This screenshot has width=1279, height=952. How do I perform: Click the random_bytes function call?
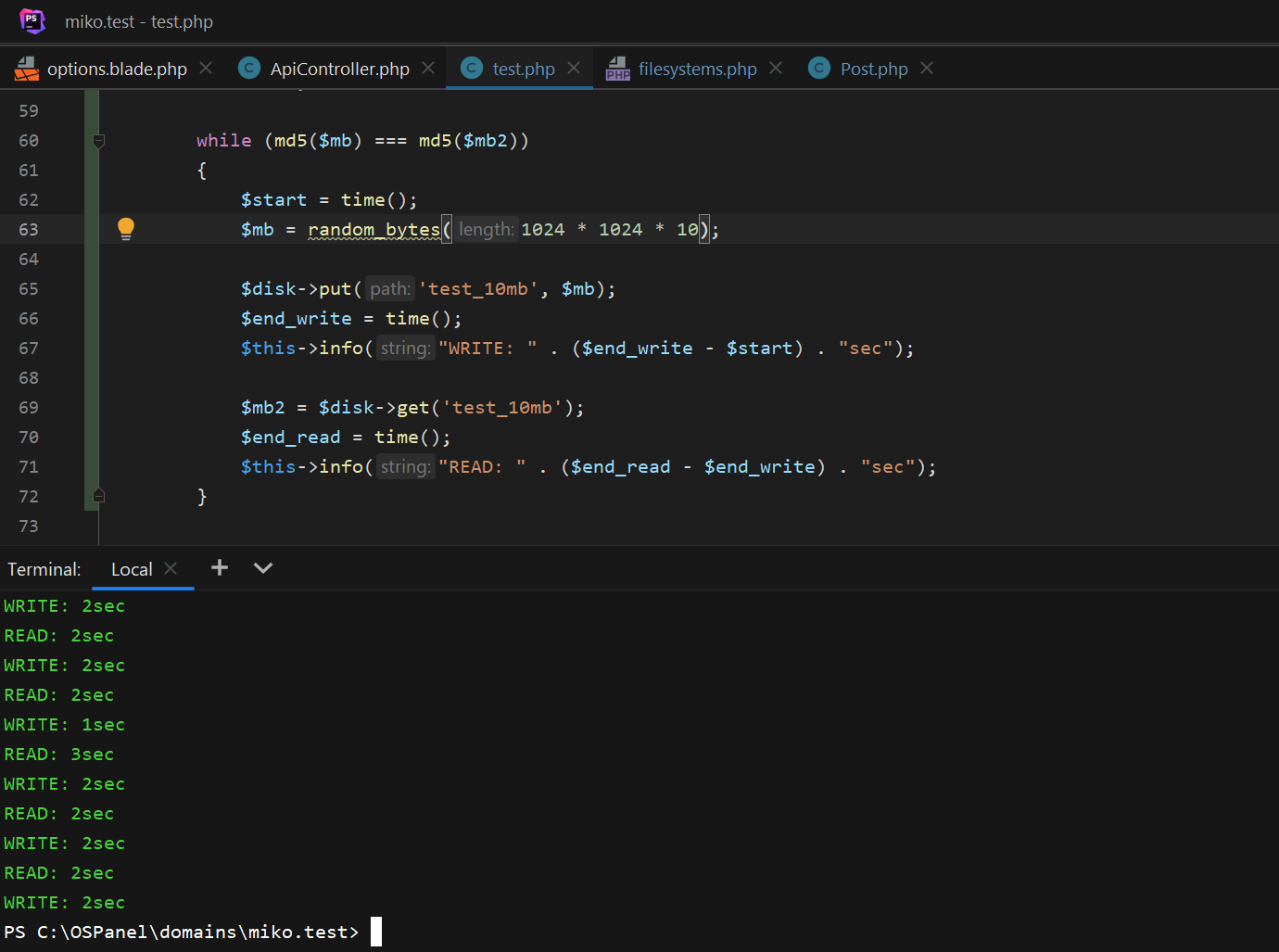click(374, 229)
